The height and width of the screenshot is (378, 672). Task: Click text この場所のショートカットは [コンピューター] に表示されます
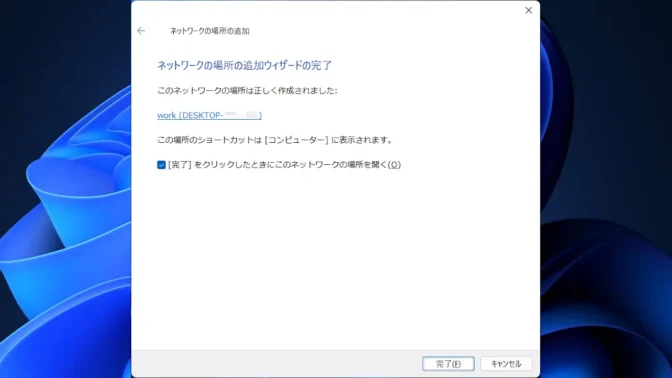tap(275, 140)
